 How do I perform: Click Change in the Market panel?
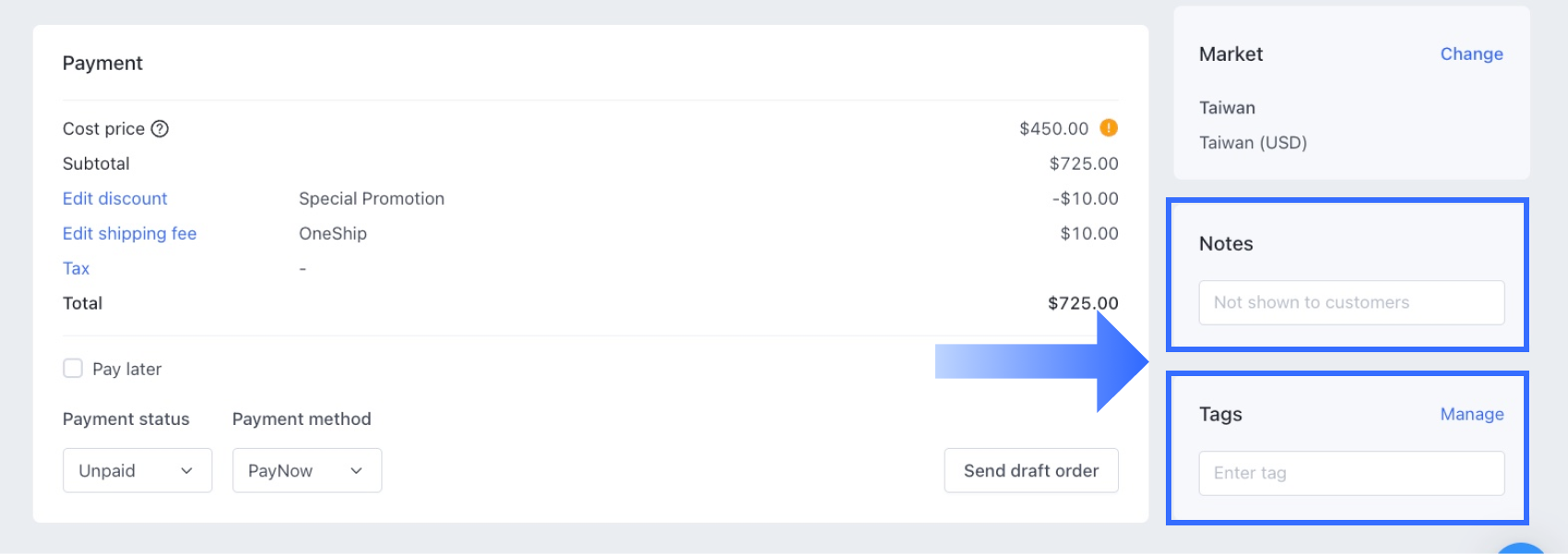click(x=1471, y=54)
